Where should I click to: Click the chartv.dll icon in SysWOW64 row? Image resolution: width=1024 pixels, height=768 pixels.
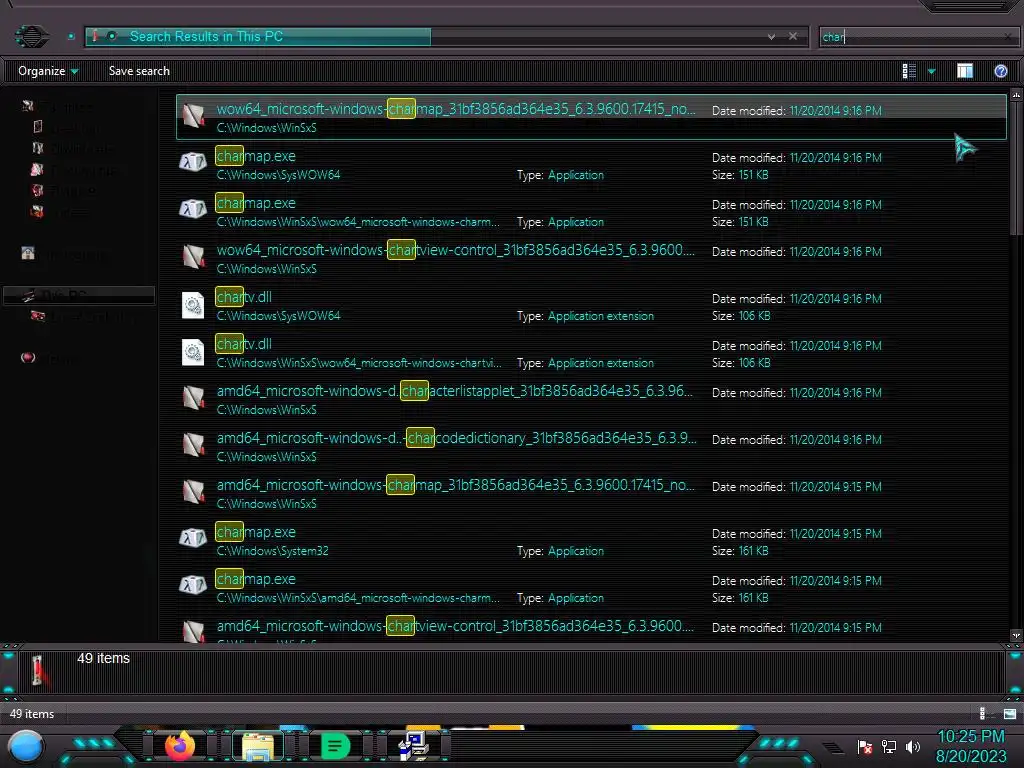pyautogui.click(x=193, y=305)
